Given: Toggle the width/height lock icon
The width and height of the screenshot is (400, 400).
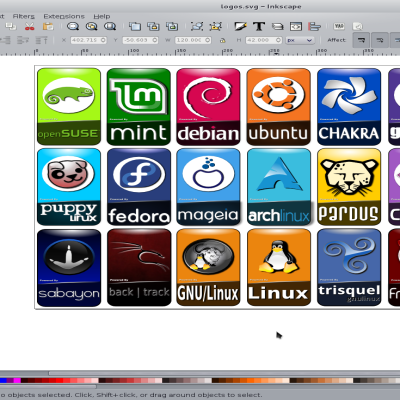Looking at the screenshot, I should [x=222, y=40].
